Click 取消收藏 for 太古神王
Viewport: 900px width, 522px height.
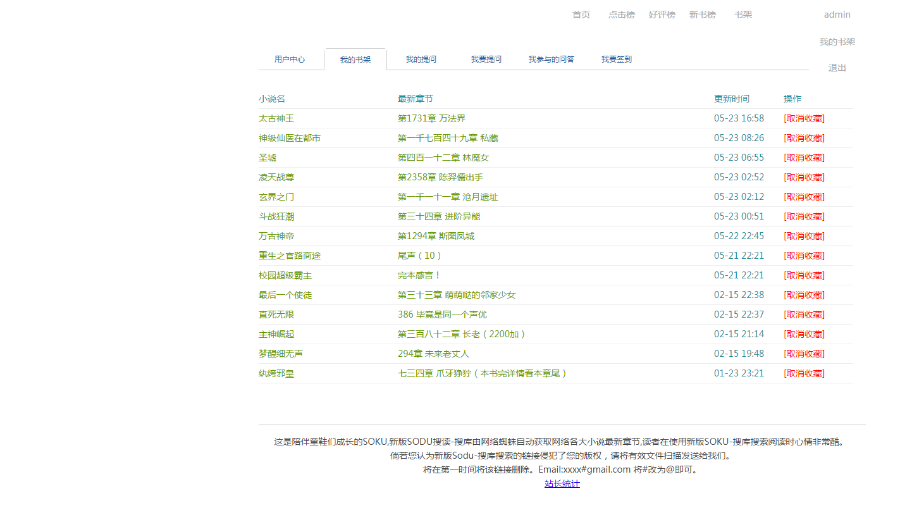click(x=804, y=118)
